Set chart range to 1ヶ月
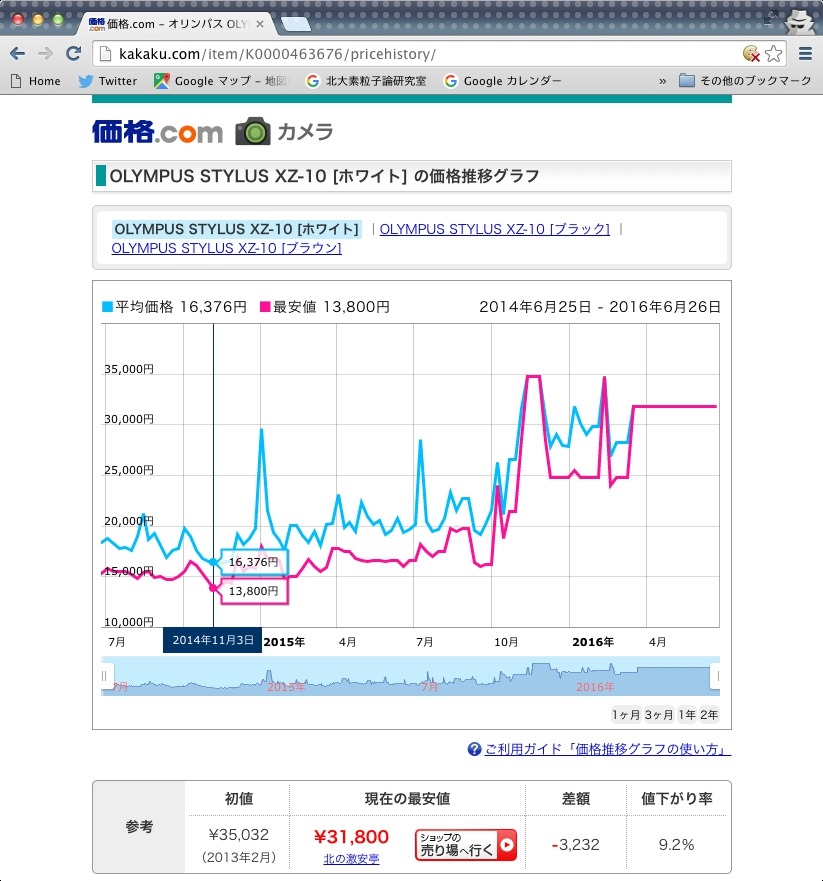This screenshot has width=823, height=881. [626, 715]
